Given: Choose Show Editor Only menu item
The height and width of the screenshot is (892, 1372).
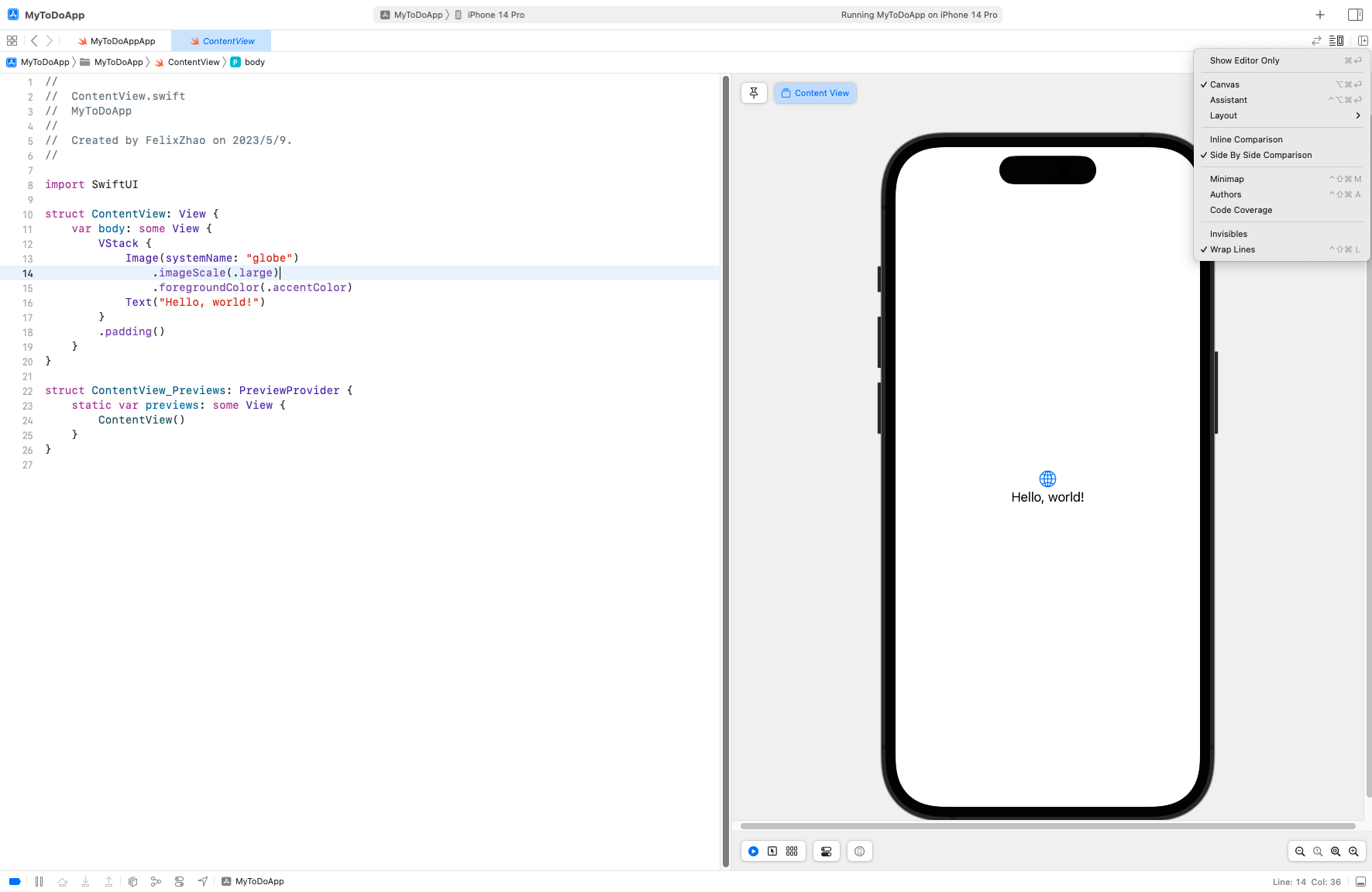Looking at the screenshot, I should pos(1244,60).
